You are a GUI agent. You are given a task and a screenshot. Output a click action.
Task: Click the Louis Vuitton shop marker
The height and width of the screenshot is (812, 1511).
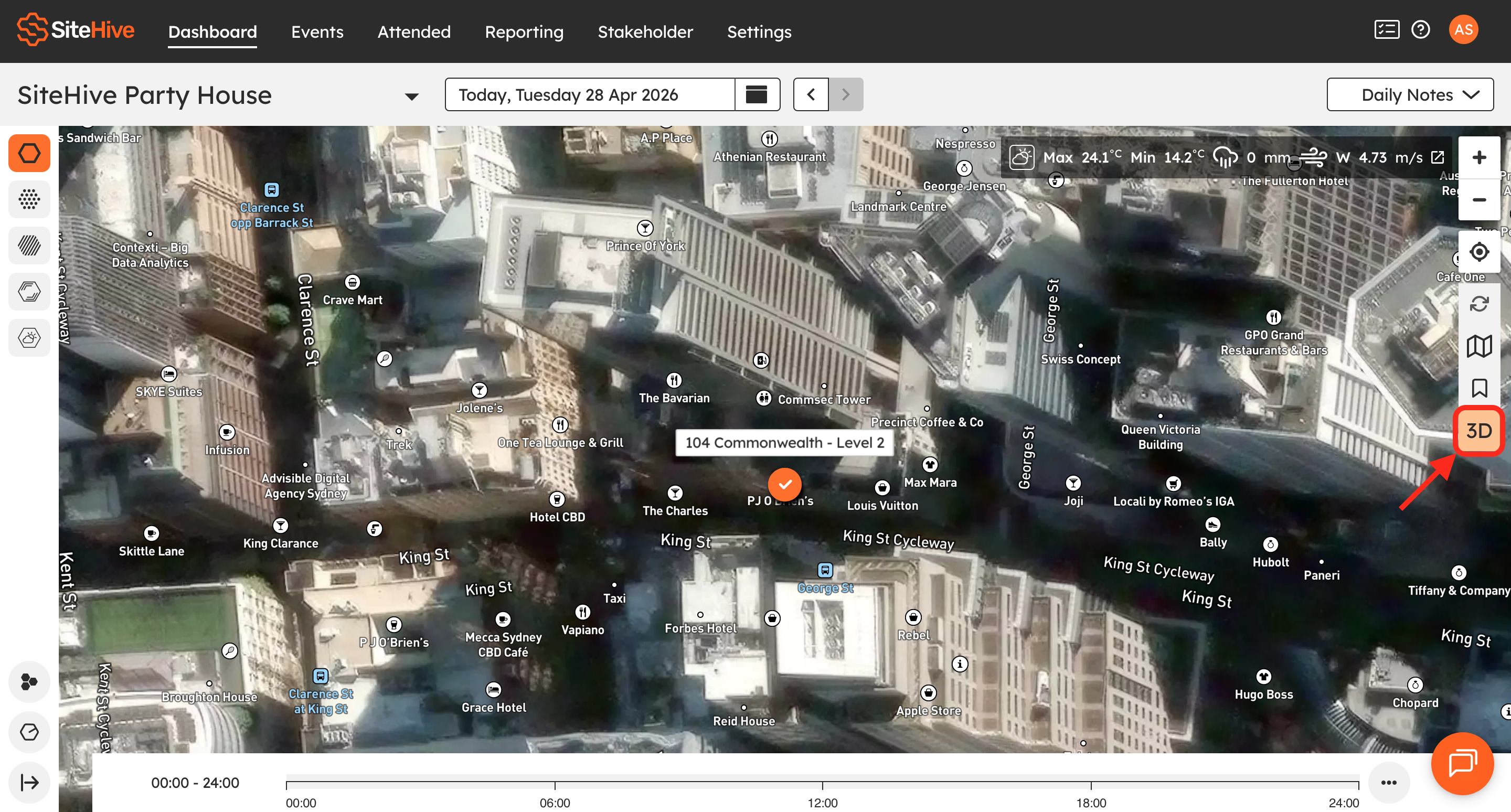pos(882,488)
